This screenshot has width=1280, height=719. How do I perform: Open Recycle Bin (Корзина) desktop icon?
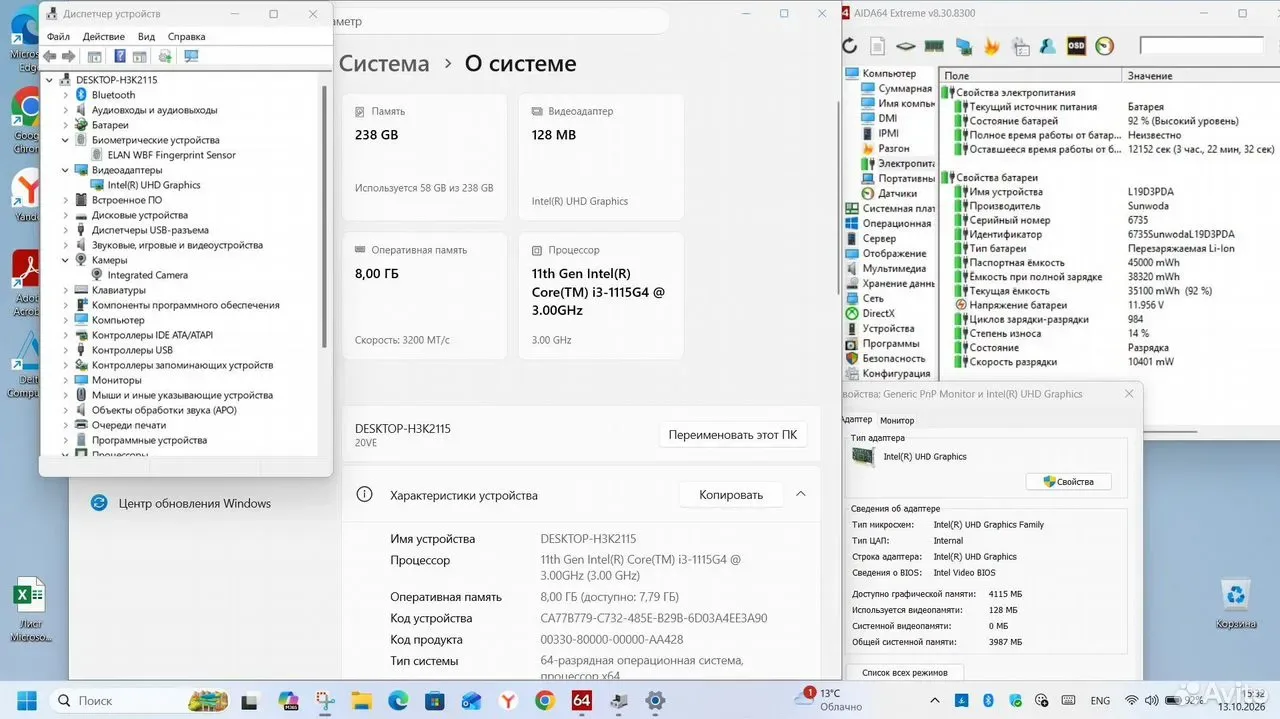1237,604
